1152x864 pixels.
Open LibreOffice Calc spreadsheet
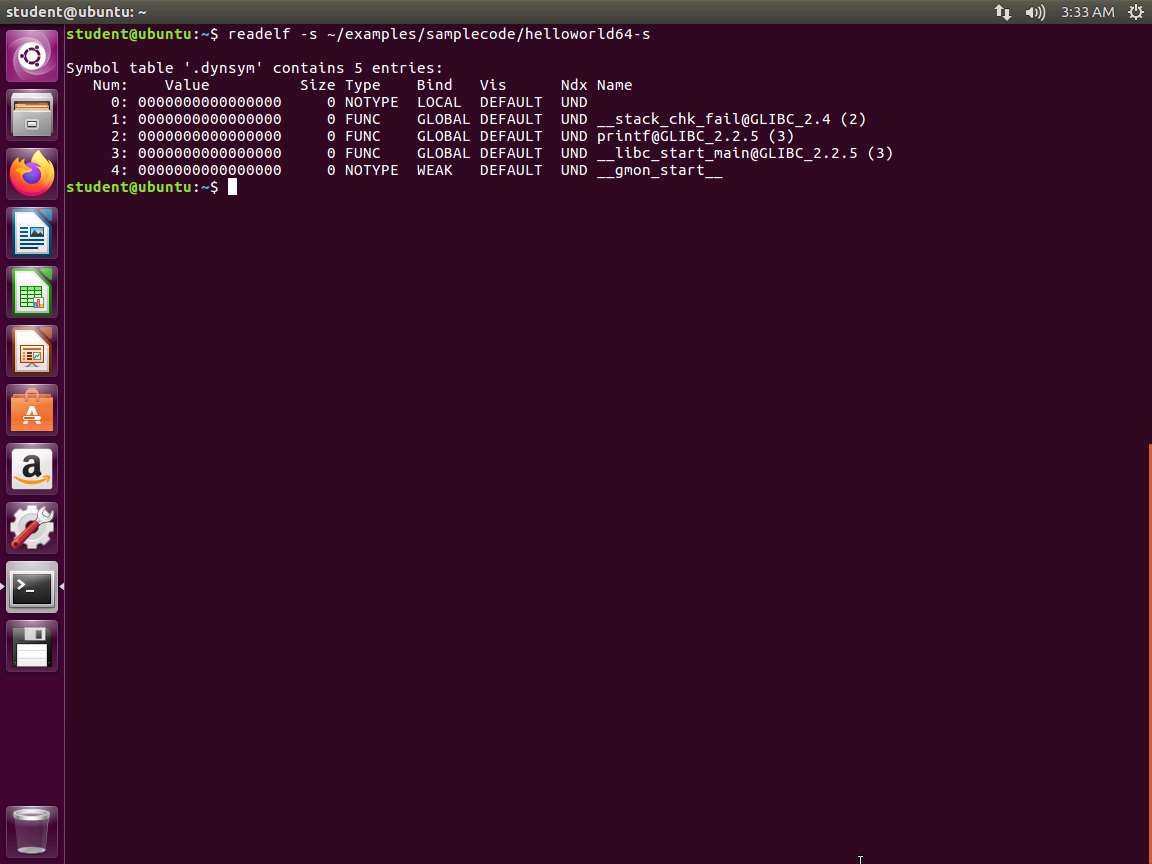(x=32, y=292)
